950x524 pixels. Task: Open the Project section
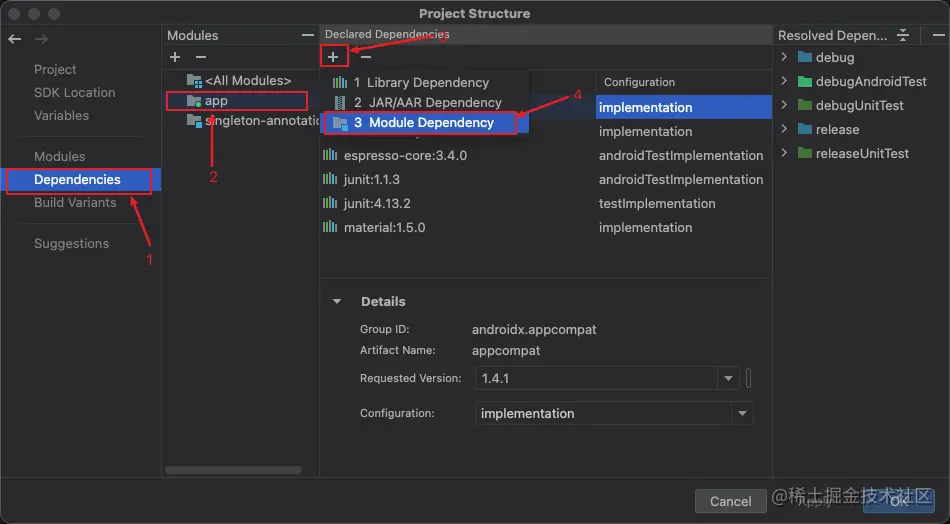[55, 70]
